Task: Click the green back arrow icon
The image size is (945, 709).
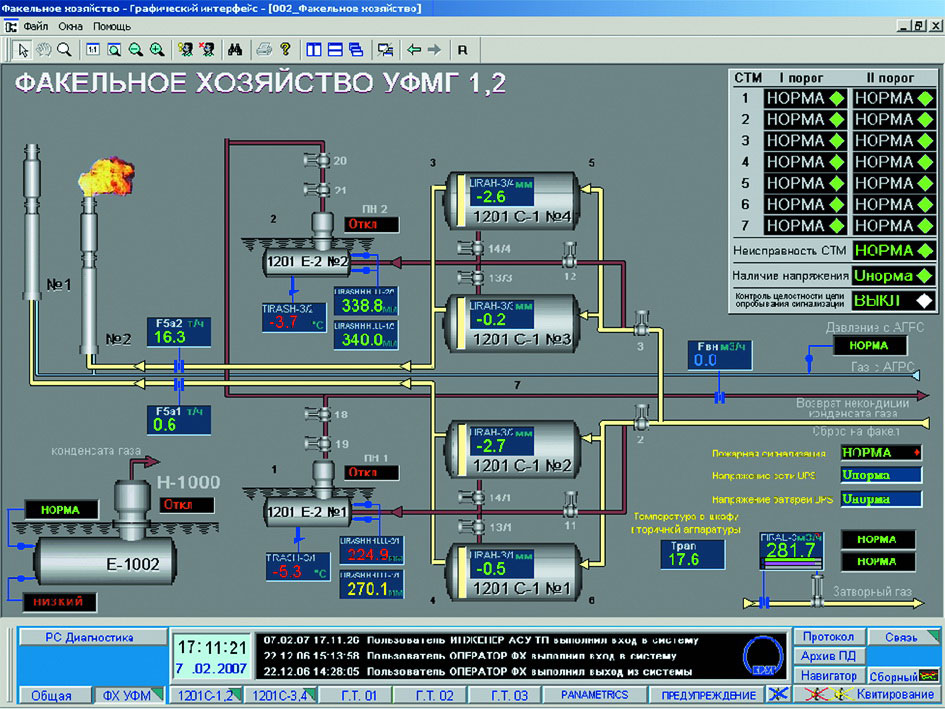Action: 413,48
